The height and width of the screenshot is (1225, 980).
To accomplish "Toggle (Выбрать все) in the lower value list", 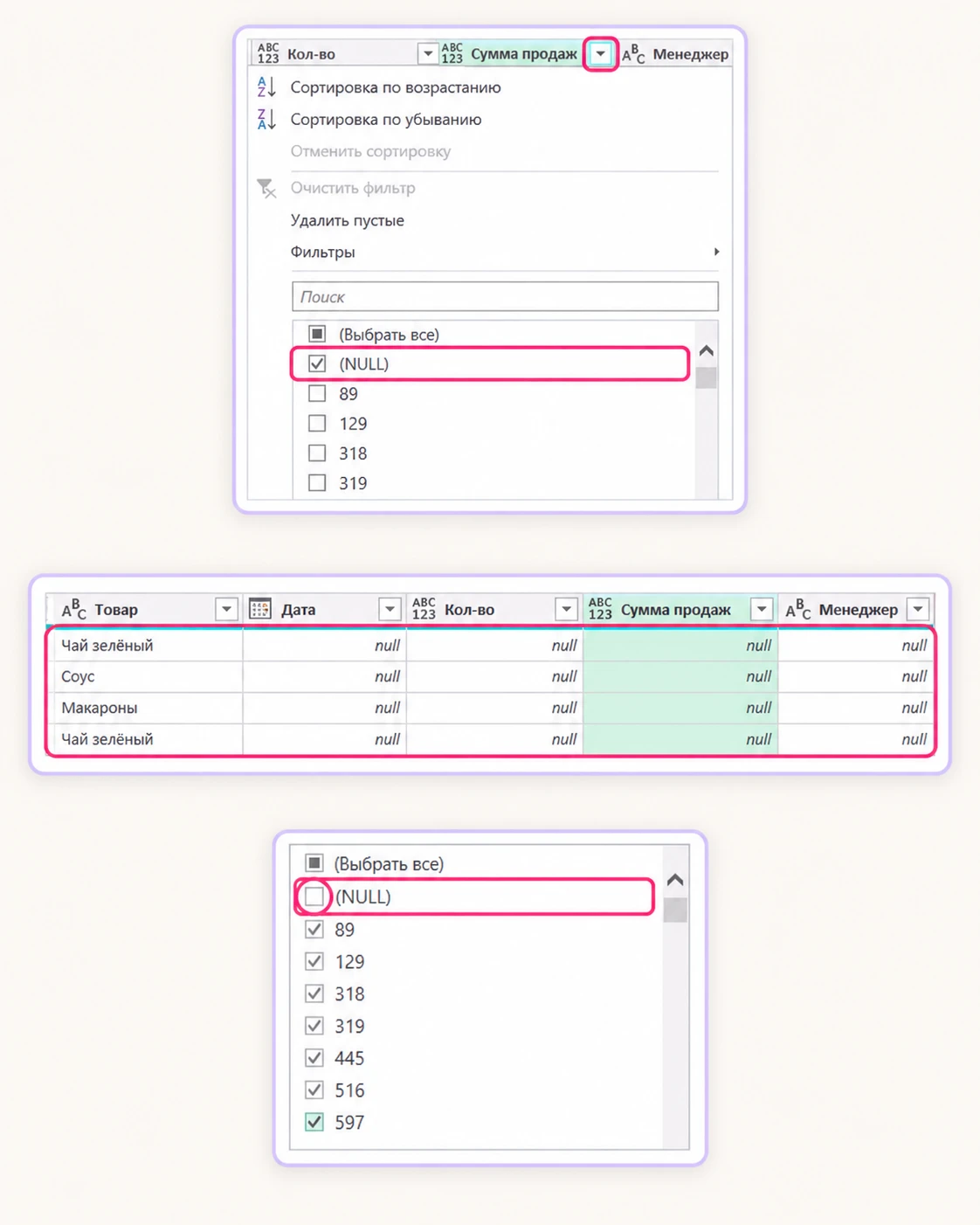I will [314, 863].
